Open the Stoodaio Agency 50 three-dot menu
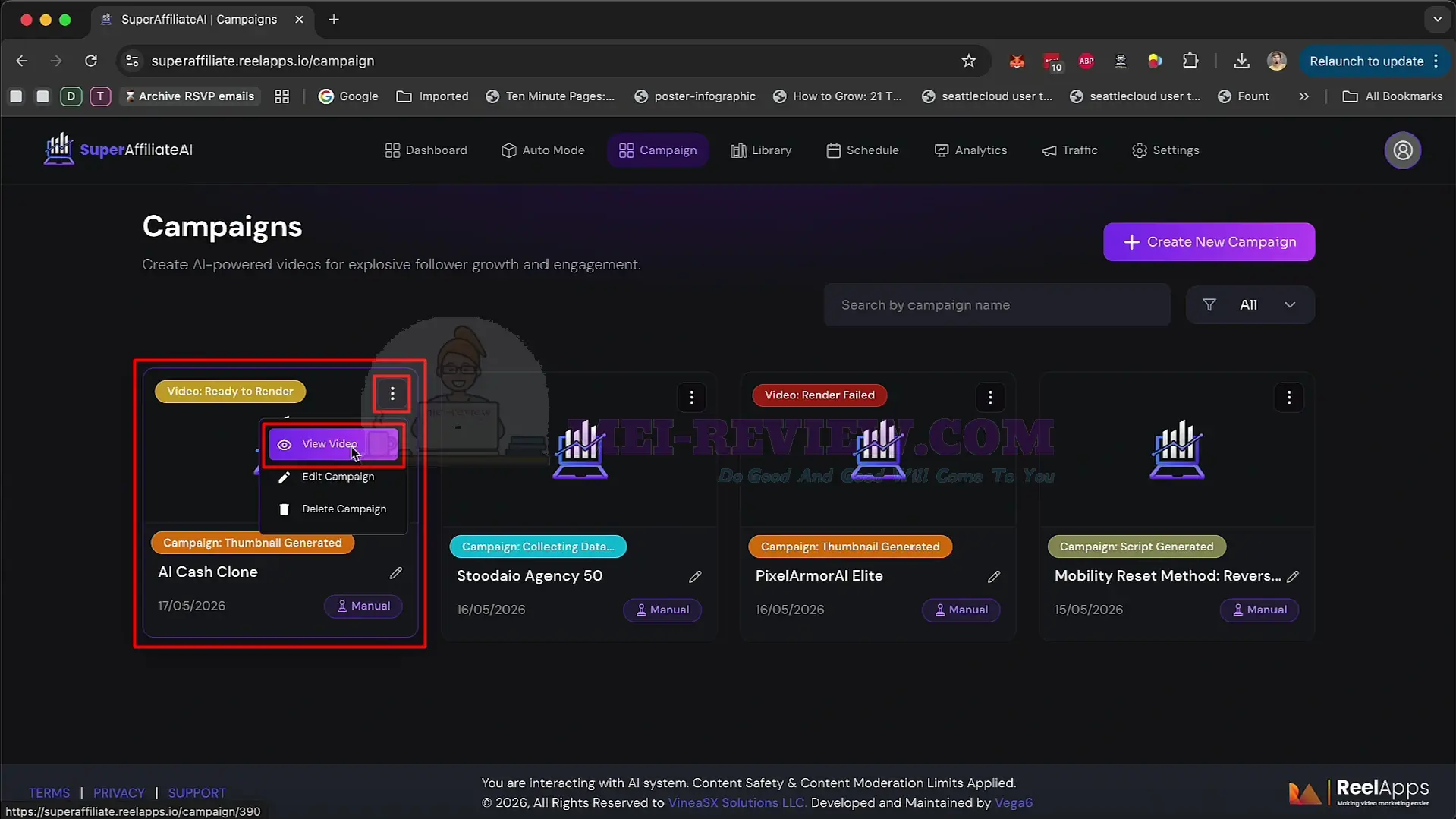 pos(691,397)
